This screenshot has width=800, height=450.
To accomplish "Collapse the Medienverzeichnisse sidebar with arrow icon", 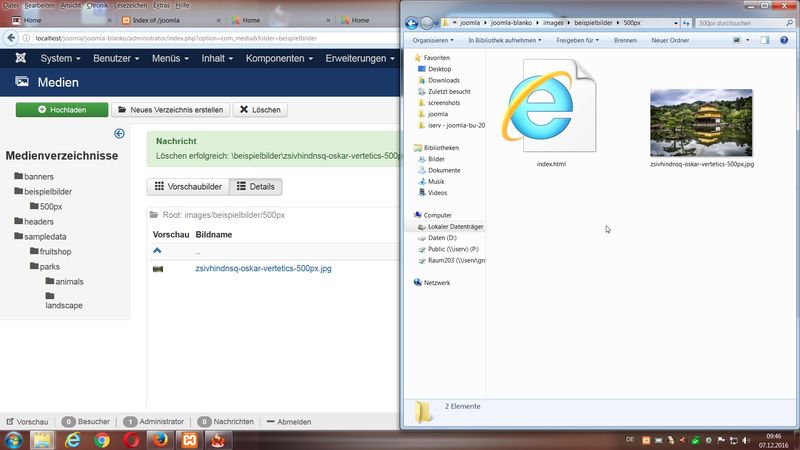I will (x=119, y=134).
